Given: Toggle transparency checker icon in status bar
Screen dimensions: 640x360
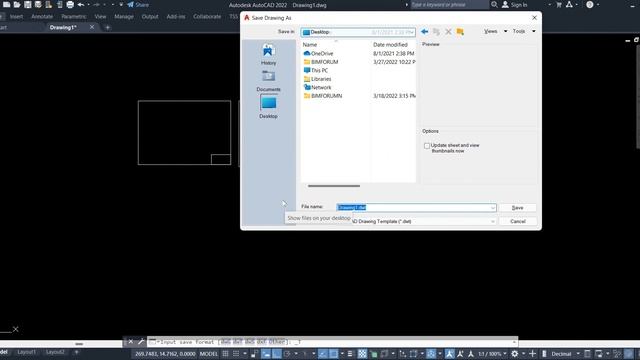Looking at the screenshot, I should (x=362, y=354).
